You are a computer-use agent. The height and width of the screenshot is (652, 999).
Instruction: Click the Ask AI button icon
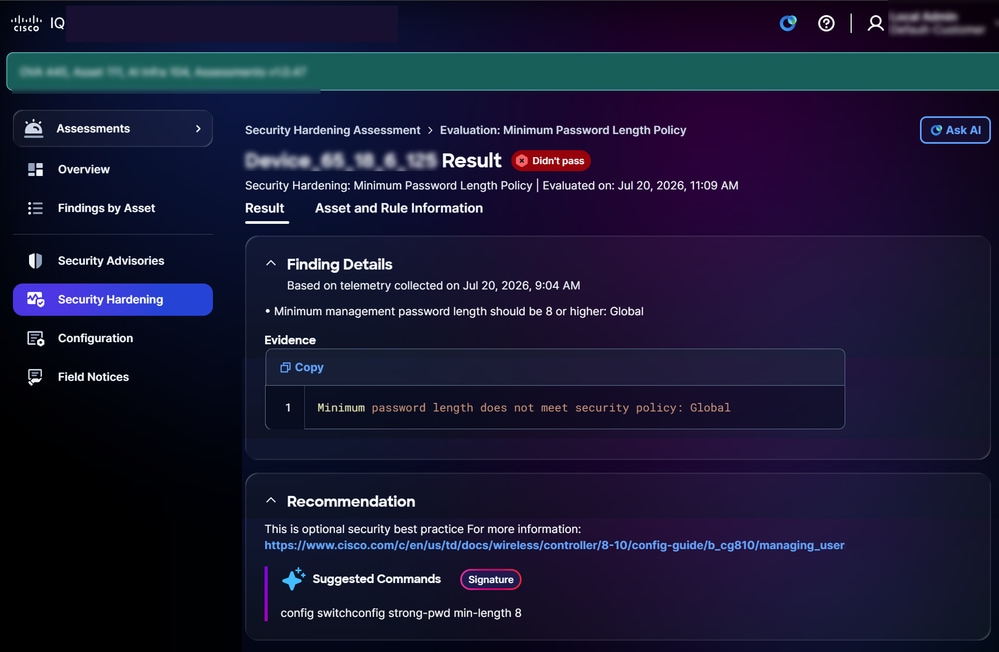coord(936,130)
